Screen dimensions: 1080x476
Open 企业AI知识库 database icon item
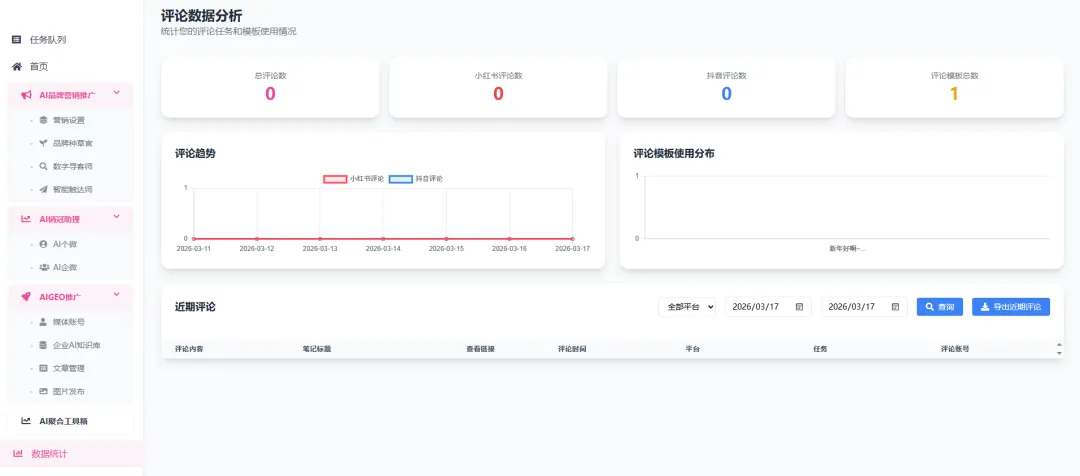[x=43, y=344]
